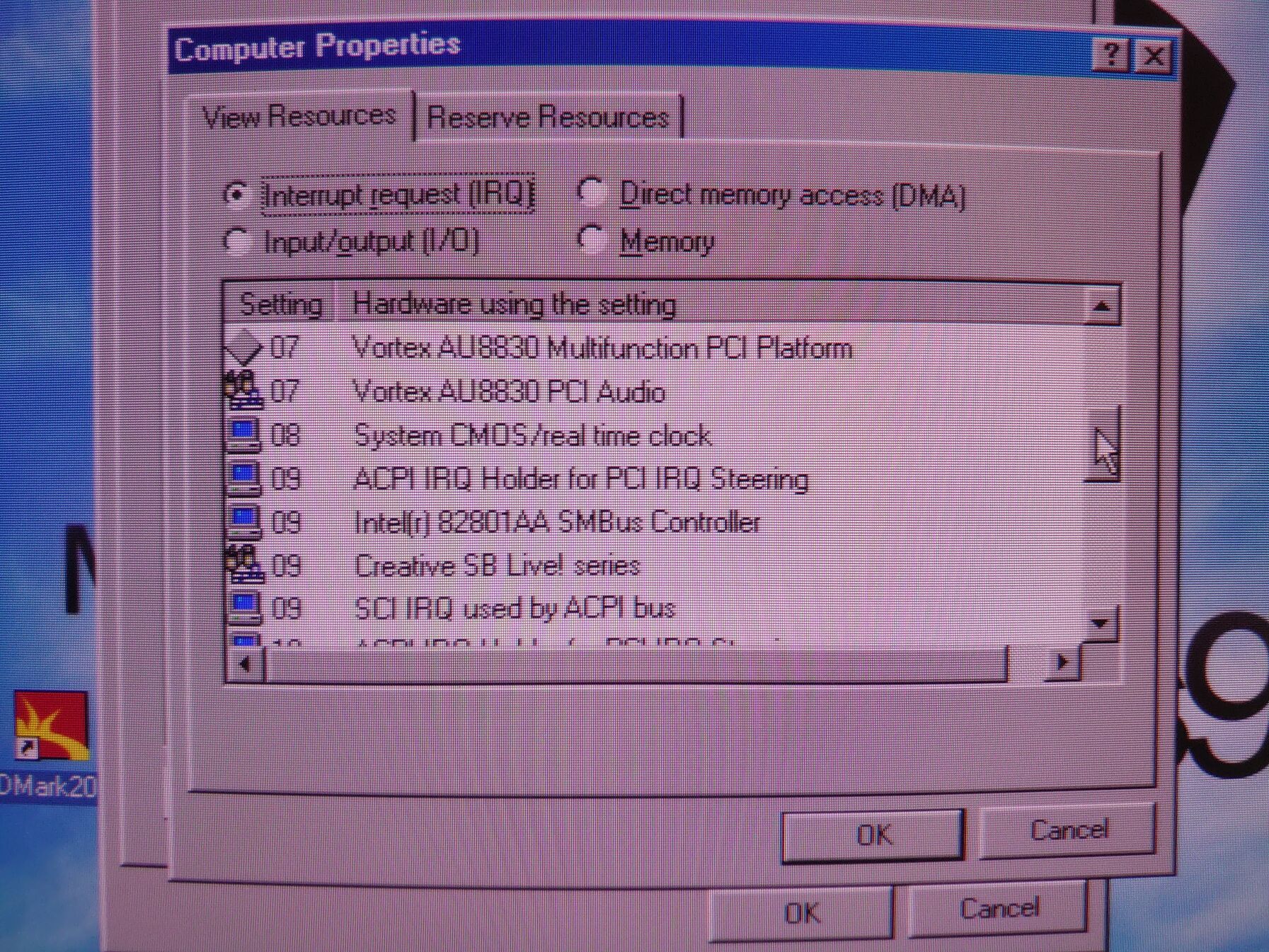Click setting value 08 in the list
Image resolution: width=1269 pixels, height=952 pixels.
point(285,435)
